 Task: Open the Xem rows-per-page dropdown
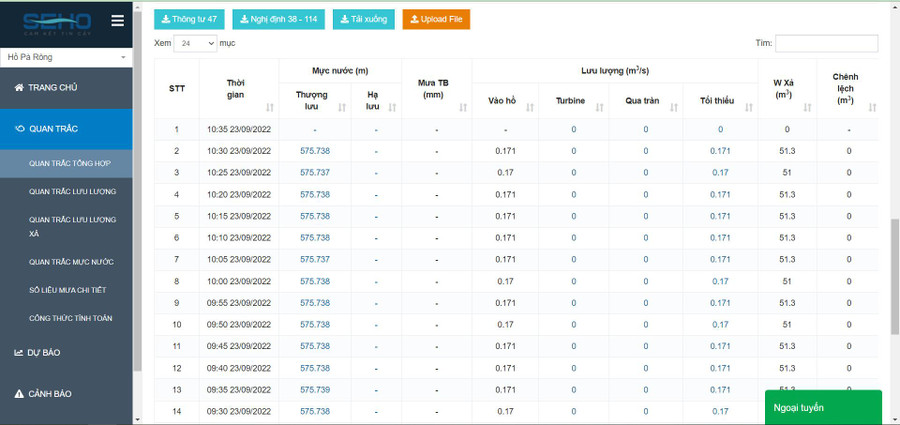point(195,44)
